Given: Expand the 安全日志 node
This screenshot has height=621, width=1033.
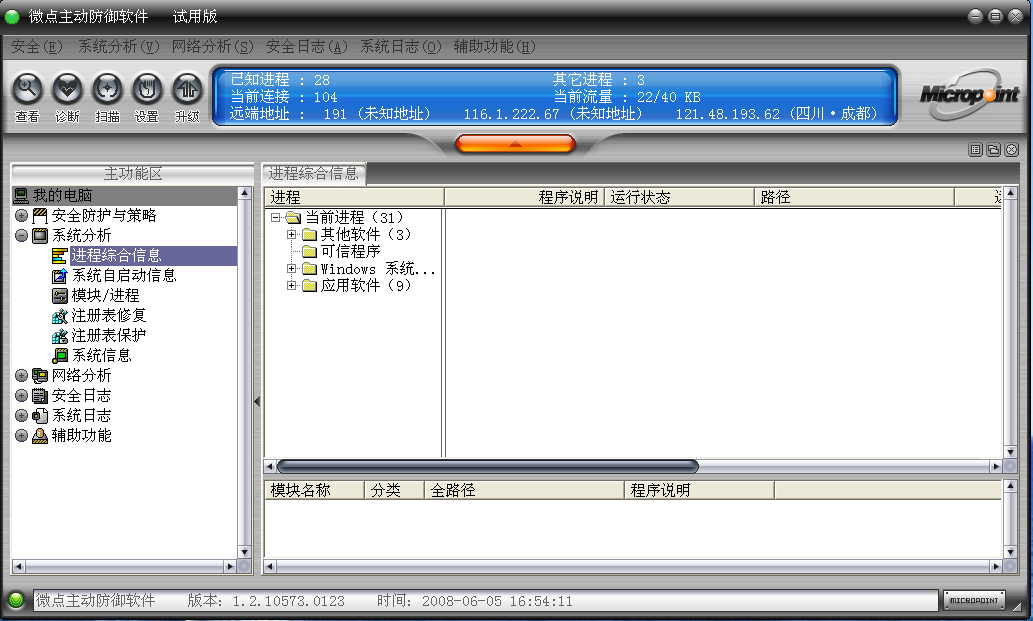Looking at the screenshot, I should coord(21,396).
